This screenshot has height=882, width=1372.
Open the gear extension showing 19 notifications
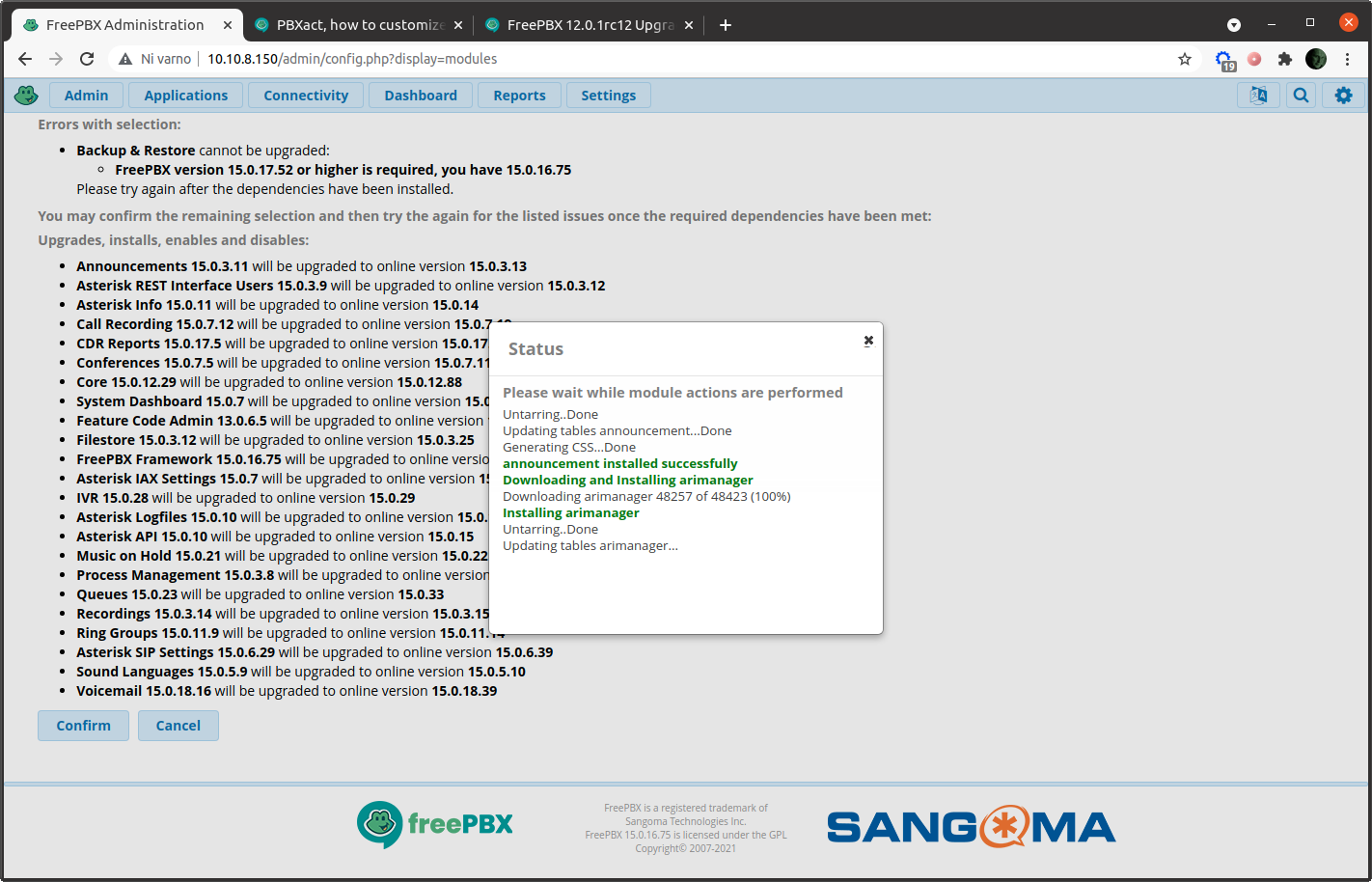(1223, 59)
